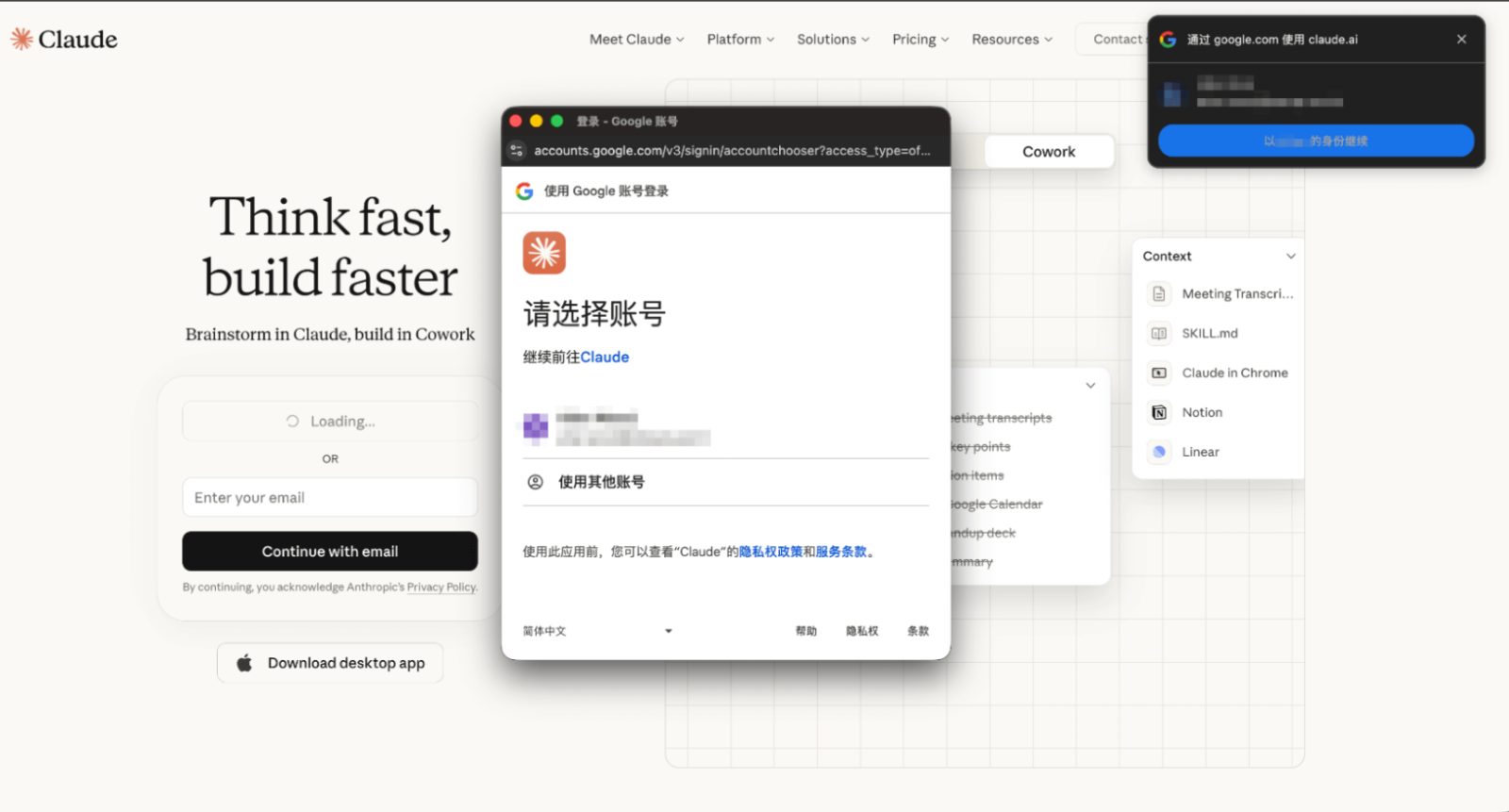Click the Google logo in the sign-in header
The height and width of the screenshot is (812, 1509).
524,191
